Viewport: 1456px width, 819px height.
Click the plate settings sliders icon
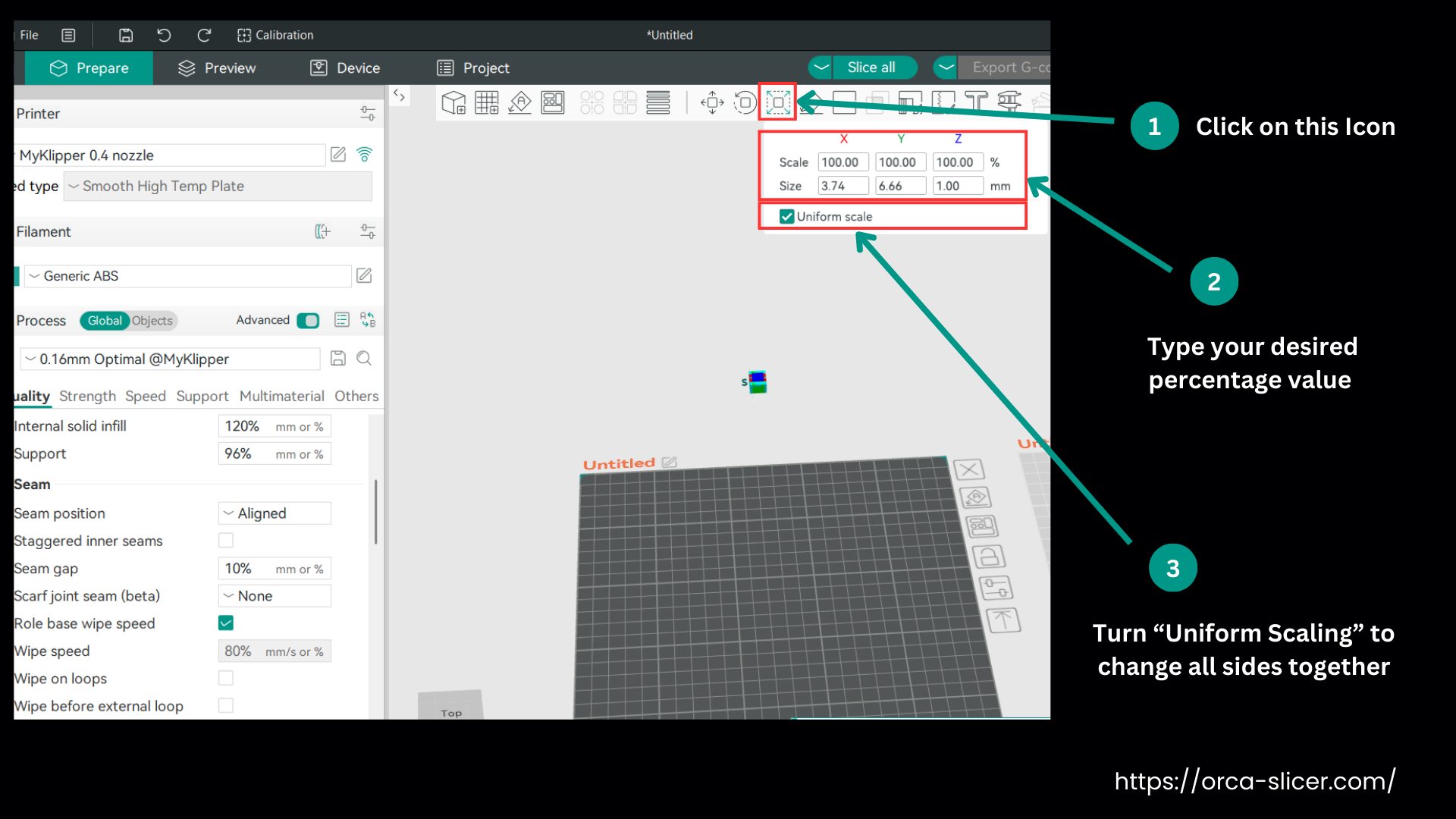996,588
